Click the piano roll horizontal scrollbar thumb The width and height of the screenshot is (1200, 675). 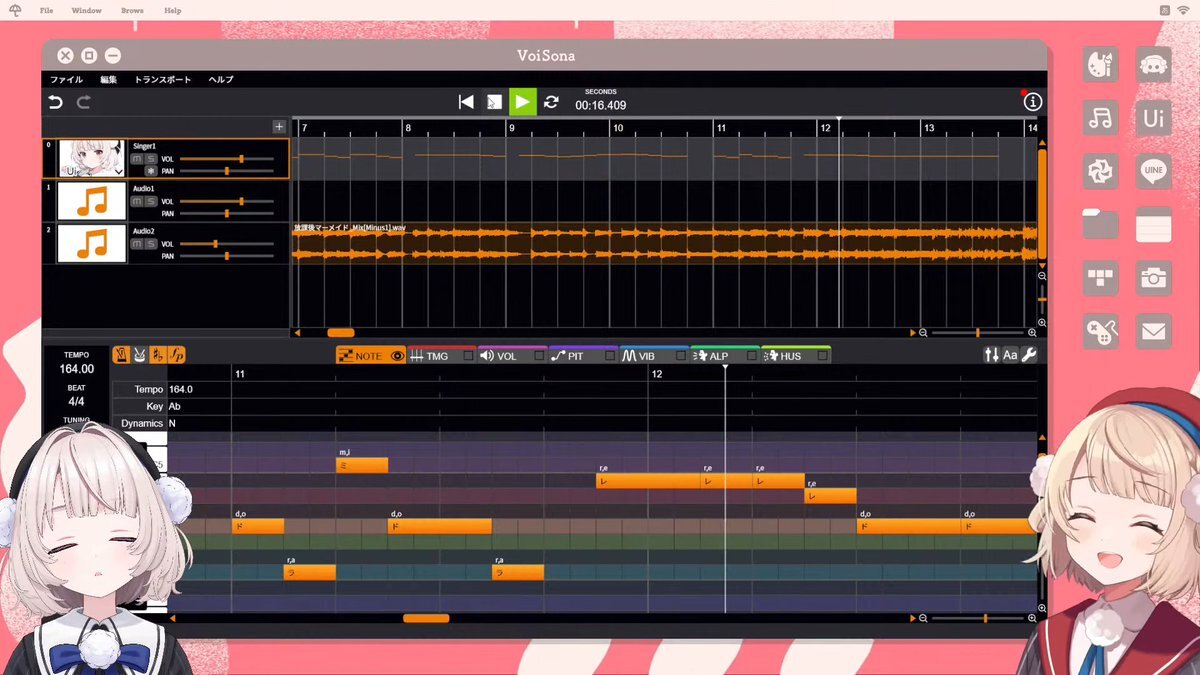tap(426, 618)
